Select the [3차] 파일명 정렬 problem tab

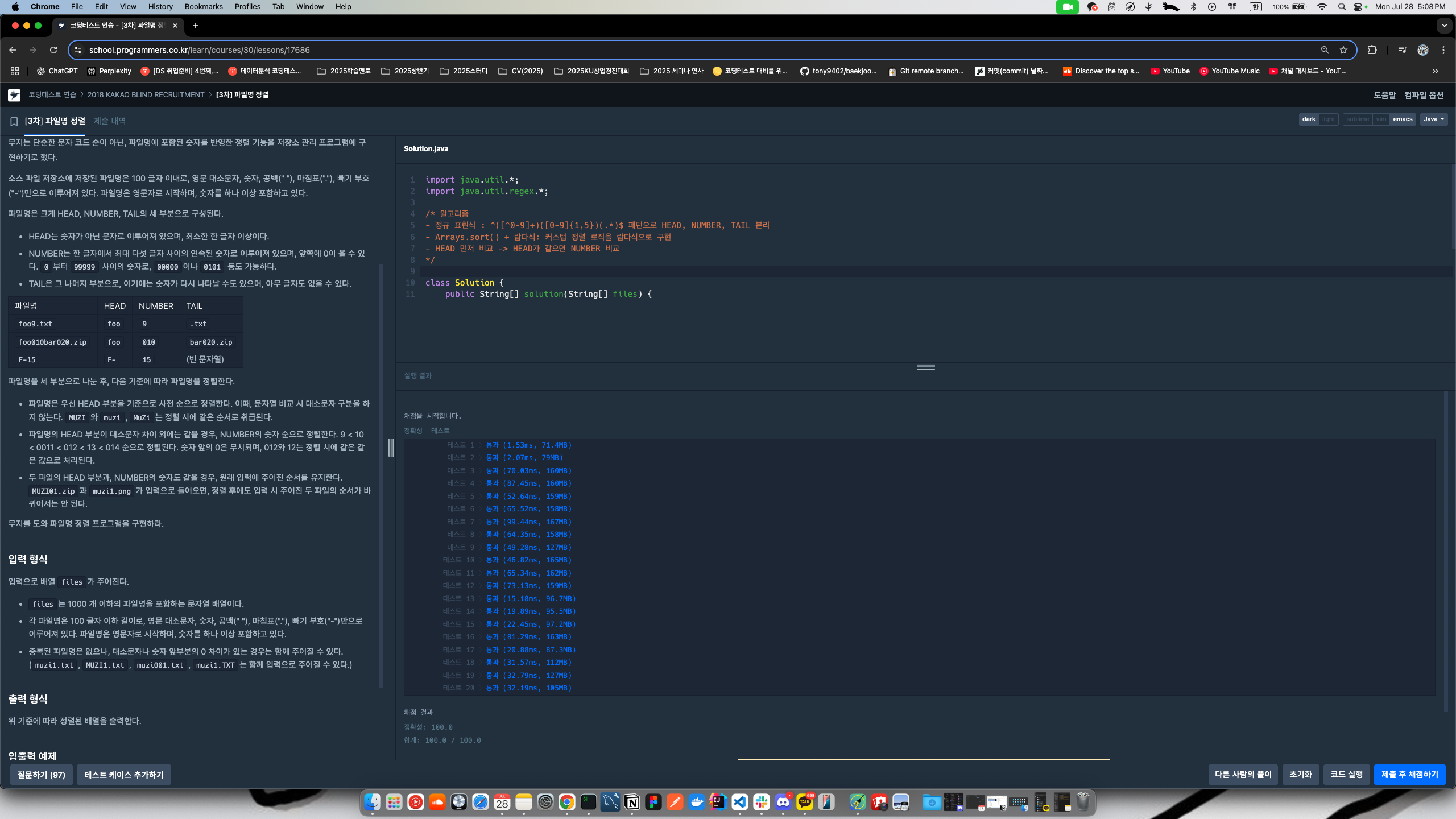[x=55, y=121]
